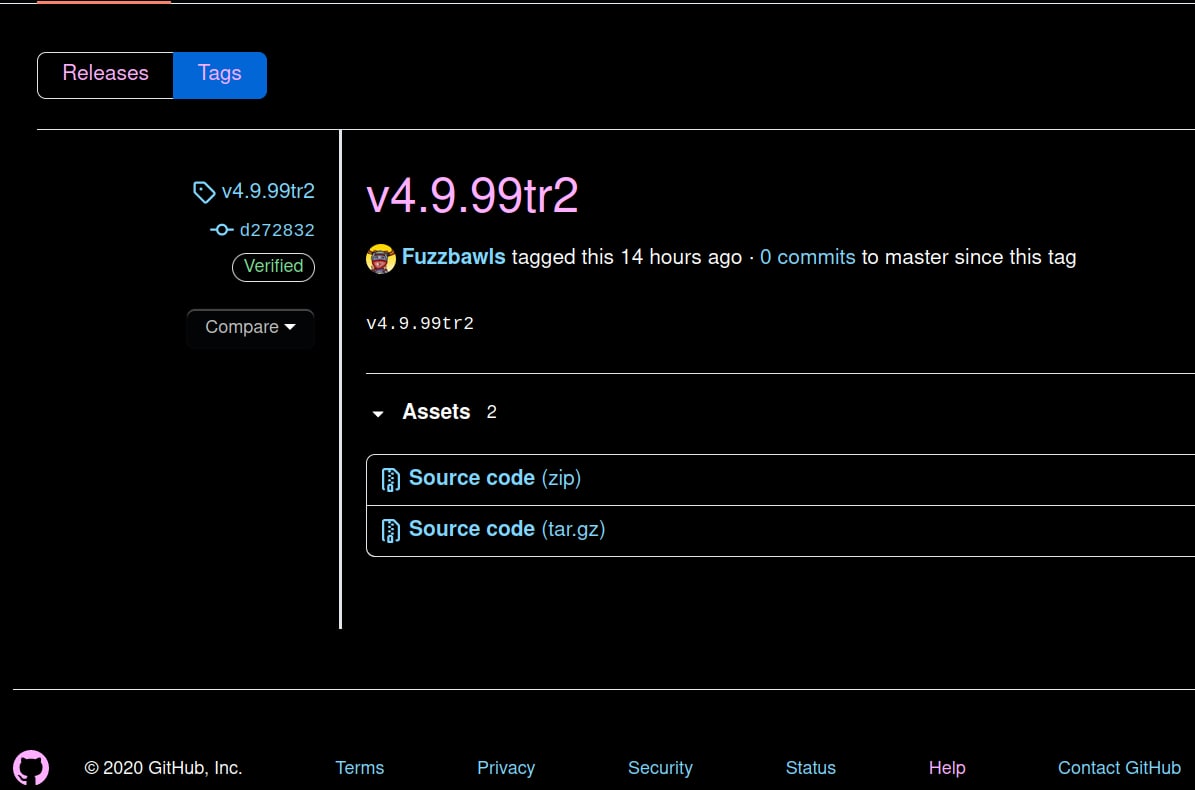Open the Terms footer link
1195x790 pixels.
pos(360,768)
